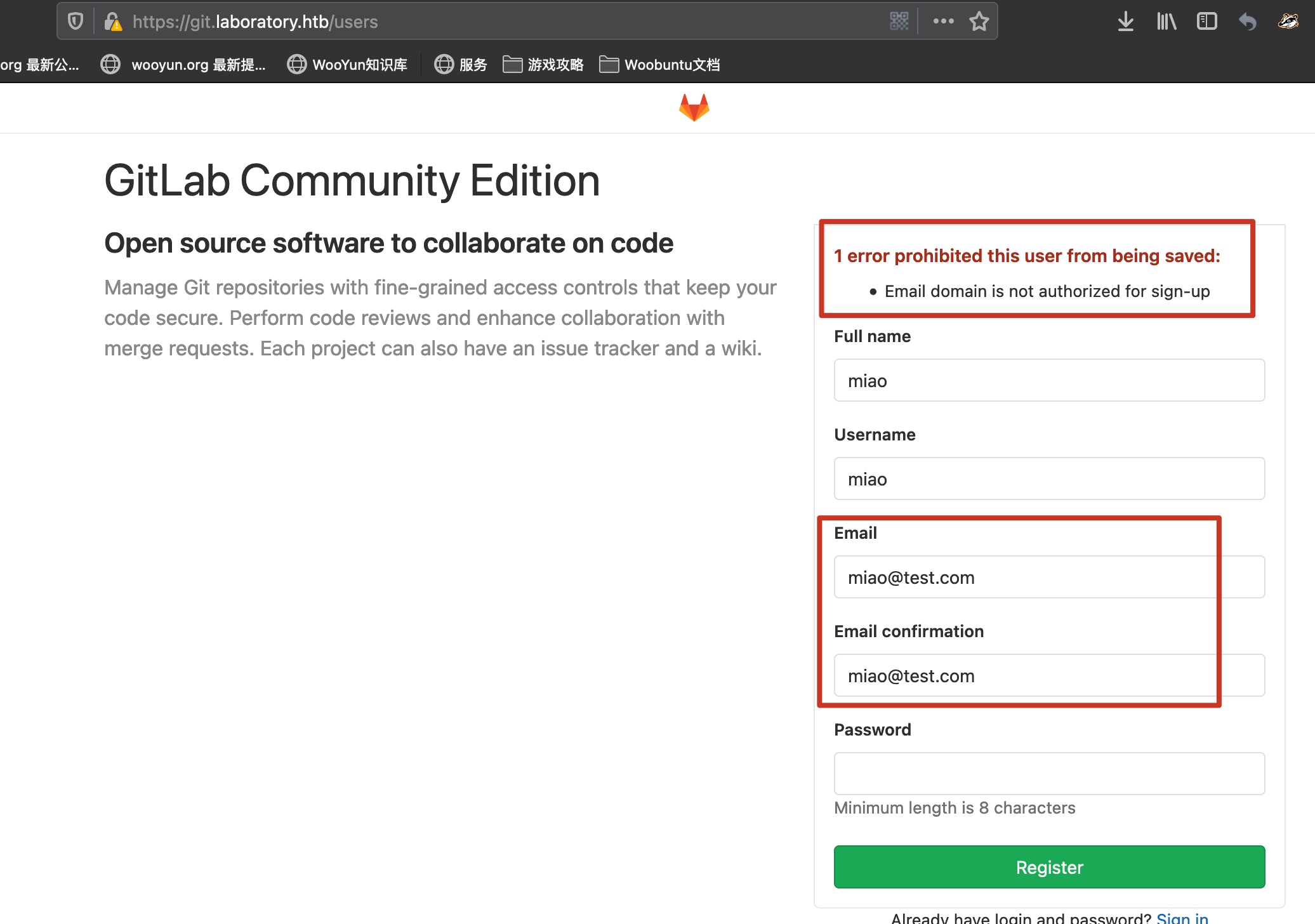Image resolution: width=1315 pixels, height=924 pixels.
Task: Open the page actions three-dots menu
Action: pyautogui.click(x=943, y=22)
